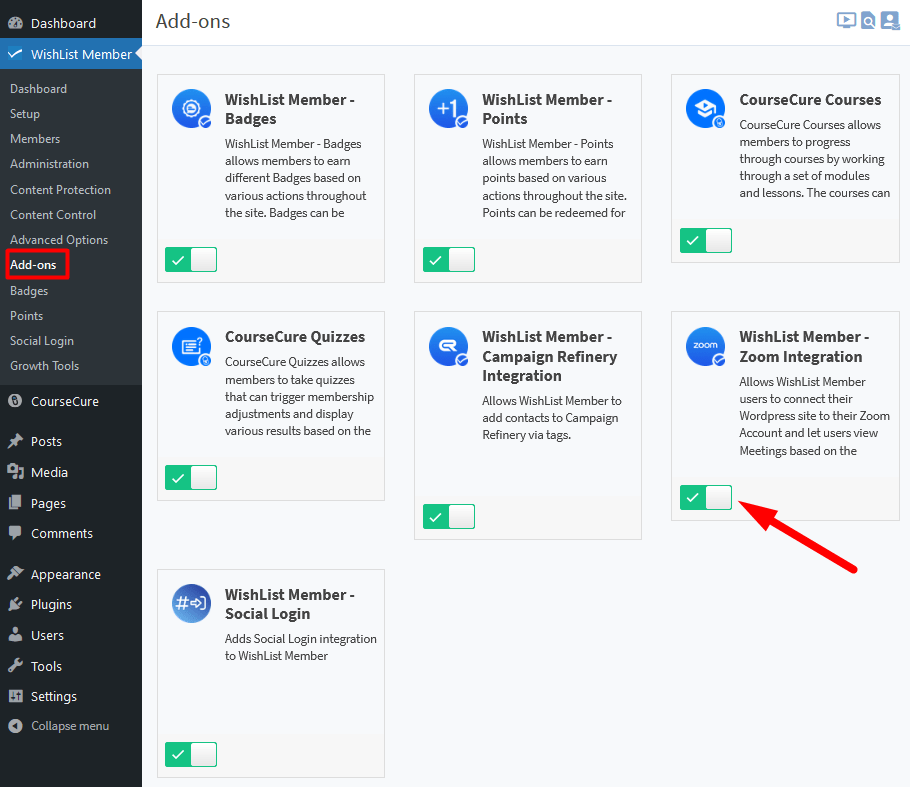The width and height of the screenshot is (910, 787).
Task: Click the Comments bubble icon
Action: click(16, 533)
